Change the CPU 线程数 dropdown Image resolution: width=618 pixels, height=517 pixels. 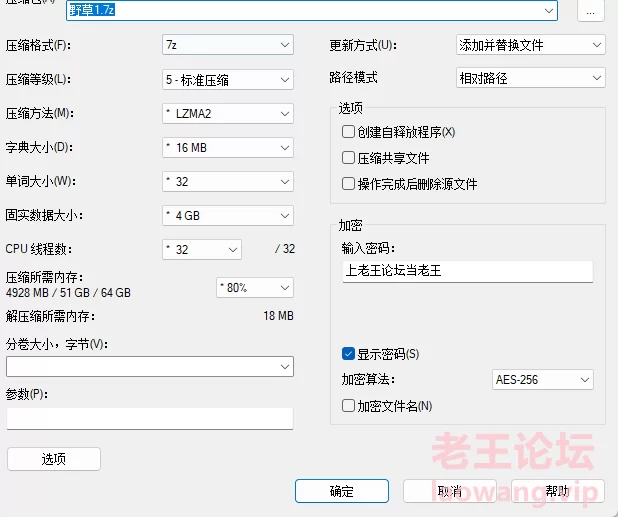click(x=202, y=249)
